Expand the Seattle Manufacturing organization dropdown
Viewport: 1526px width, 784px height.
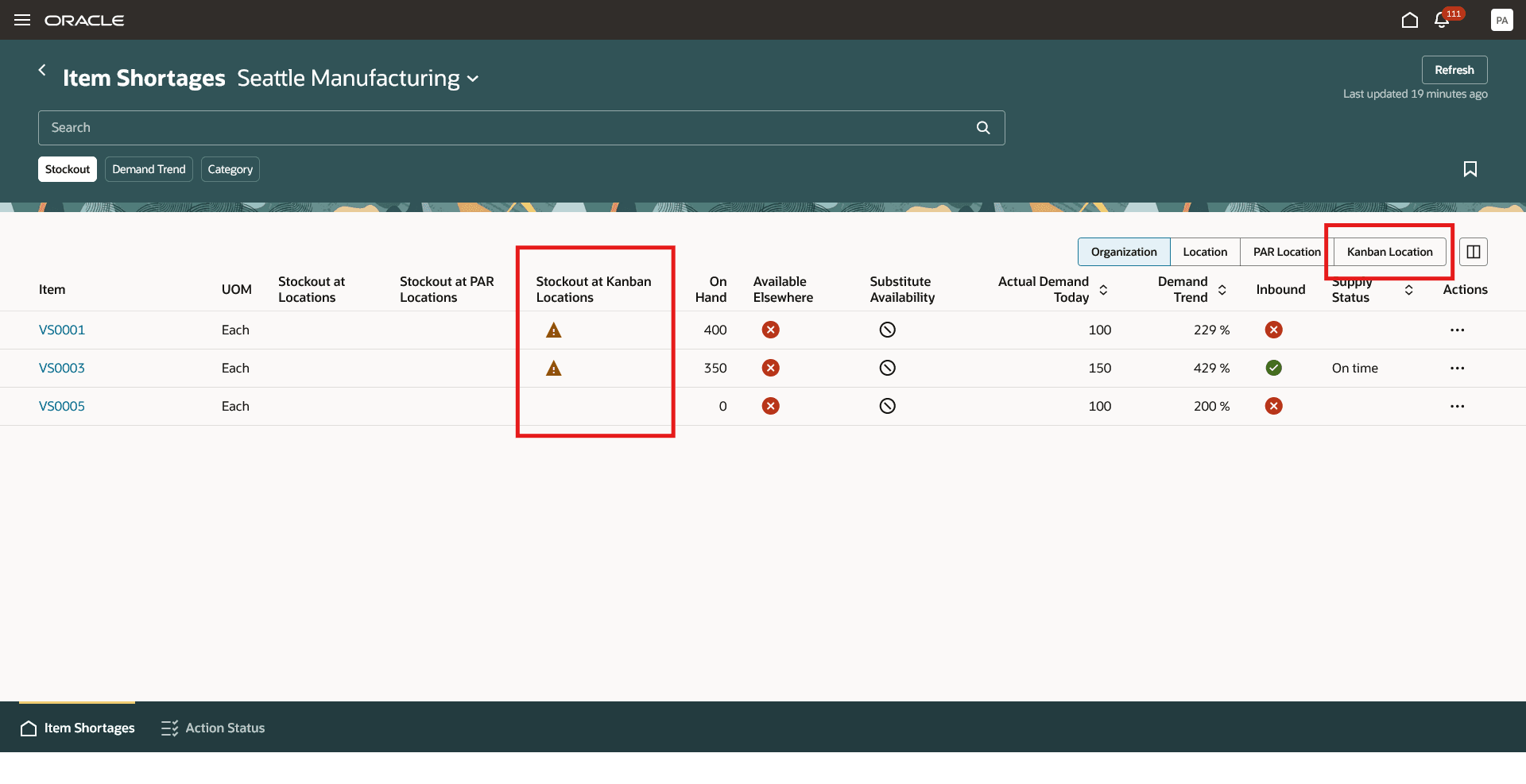click(473, 79)
